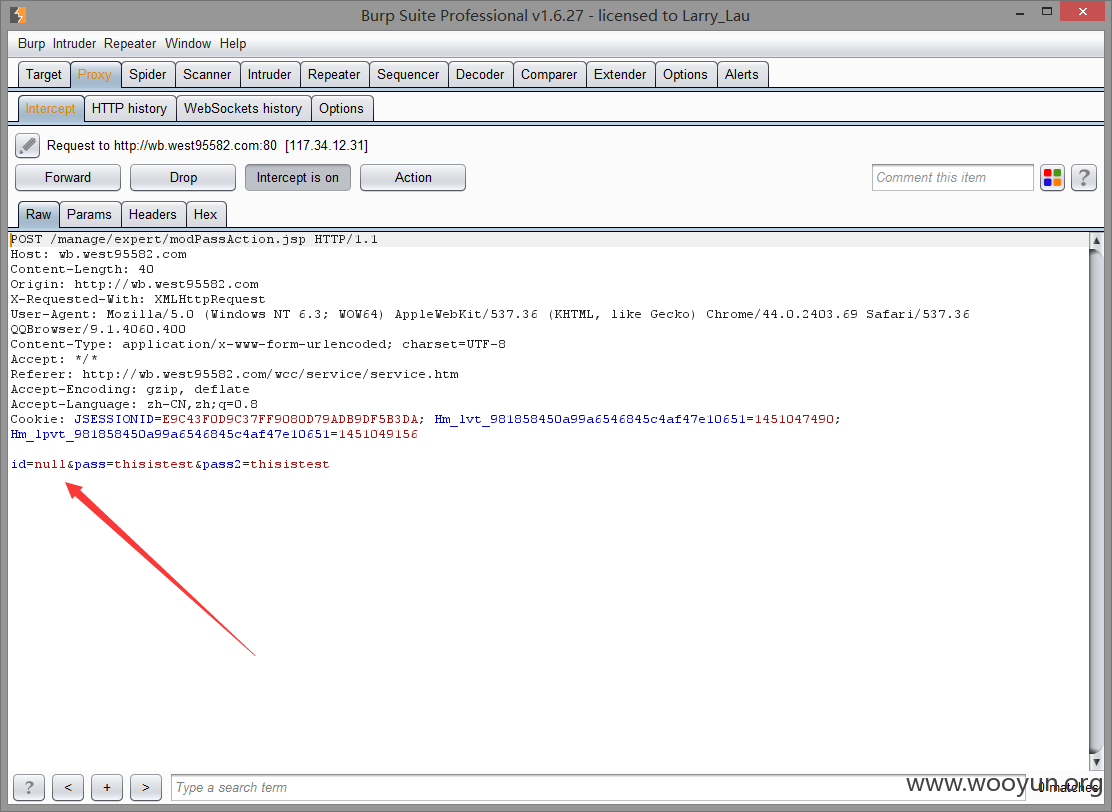Open the Help menu
The image size is (1112, 812).
click(x=233, y=43)
